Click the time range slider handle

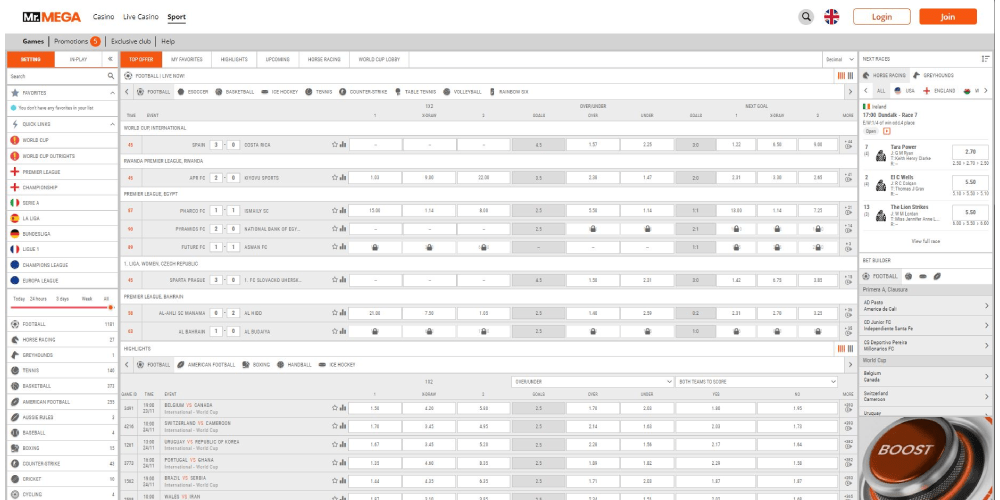point(109,307)
